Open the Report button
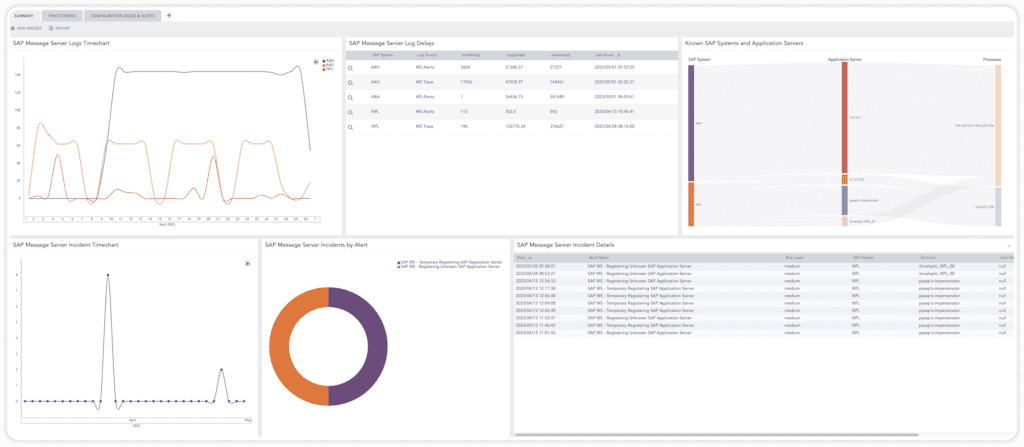The height and width of the screenshot is (447, 1024). coord(59,29)
